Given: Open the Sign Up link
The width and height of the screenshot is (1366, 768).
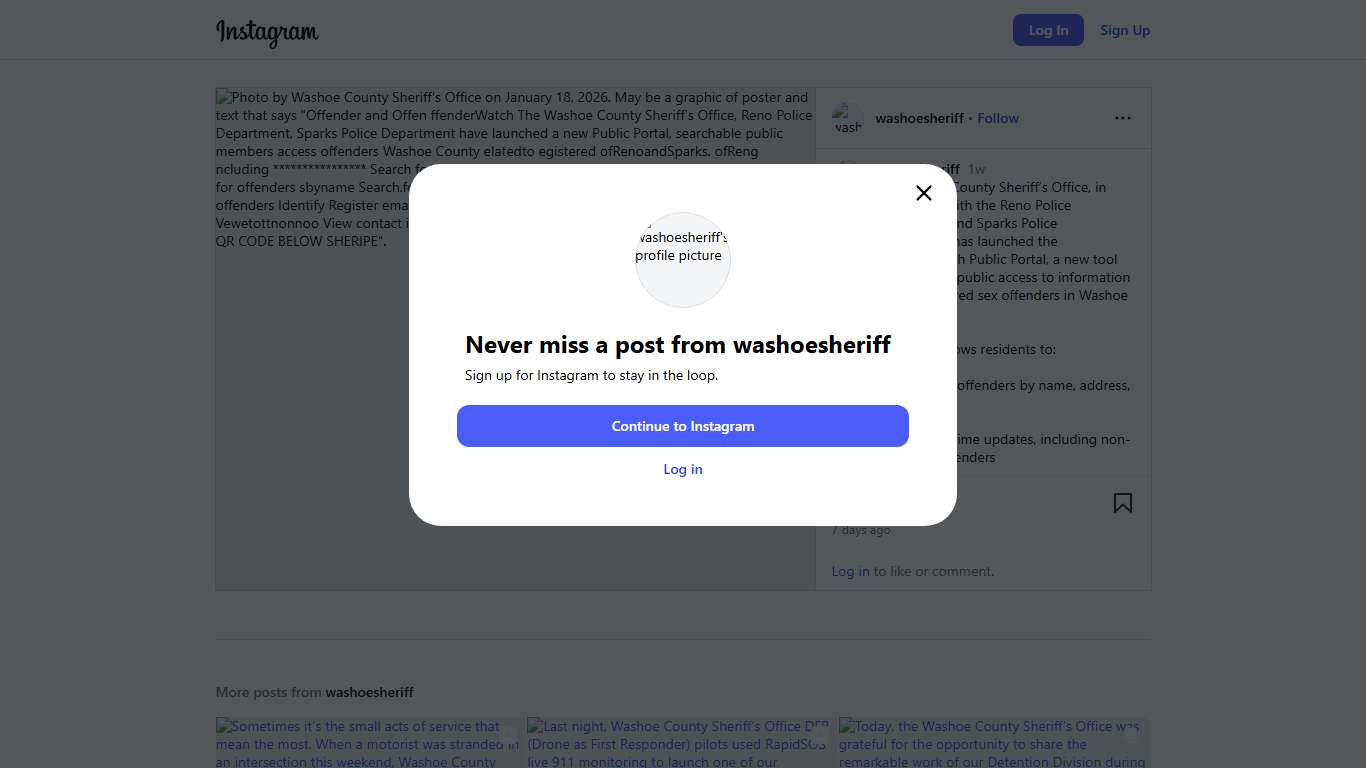Looking at the screenshot, I should pyautogui.click(x=1125, y=30).
